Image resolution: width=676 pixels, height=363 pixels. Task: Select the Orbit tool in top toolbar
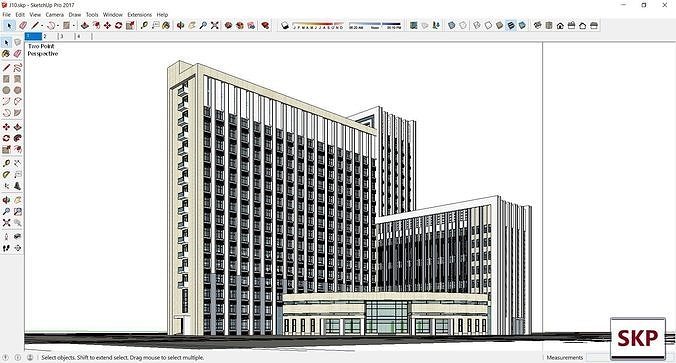(x=181, y=25)
